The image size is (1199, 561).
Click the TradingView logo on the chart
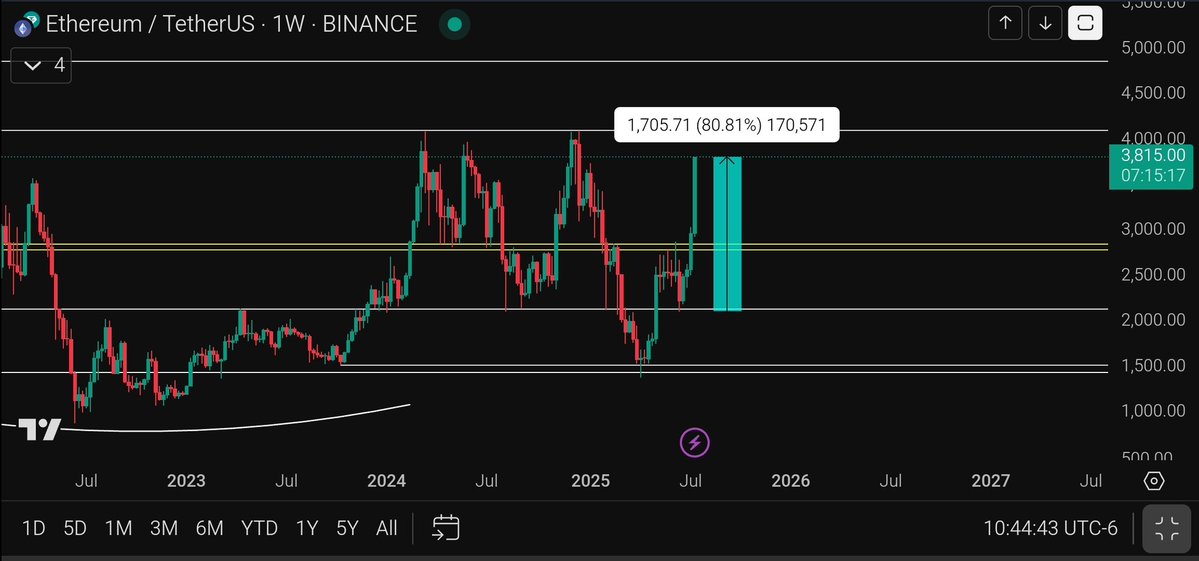click(x=39, y=430)
